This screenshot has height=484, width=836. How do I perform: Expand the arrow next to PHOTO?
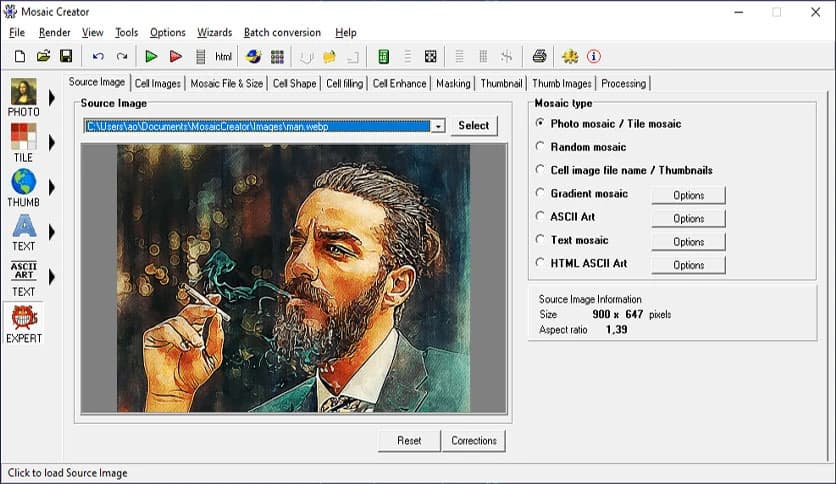(52, 98)
